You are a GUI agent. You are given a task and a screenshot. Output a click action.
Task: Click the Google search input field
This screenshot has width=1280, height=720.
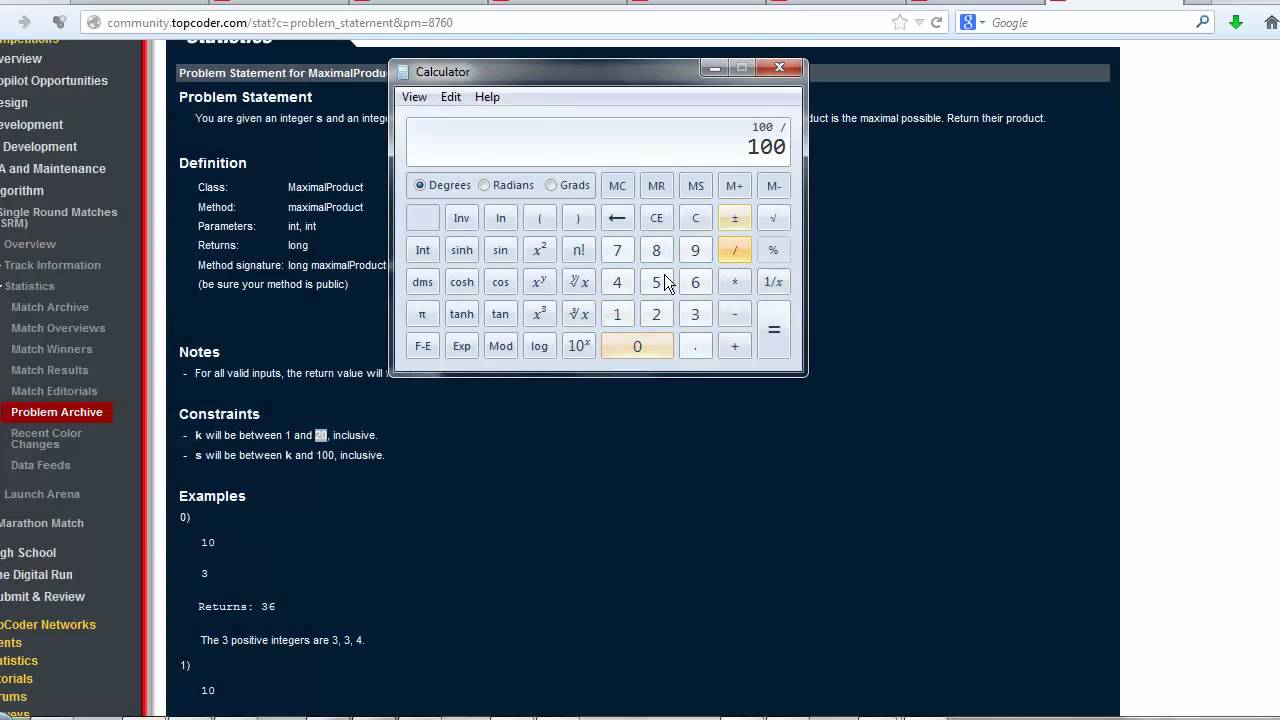point(1090,22)
